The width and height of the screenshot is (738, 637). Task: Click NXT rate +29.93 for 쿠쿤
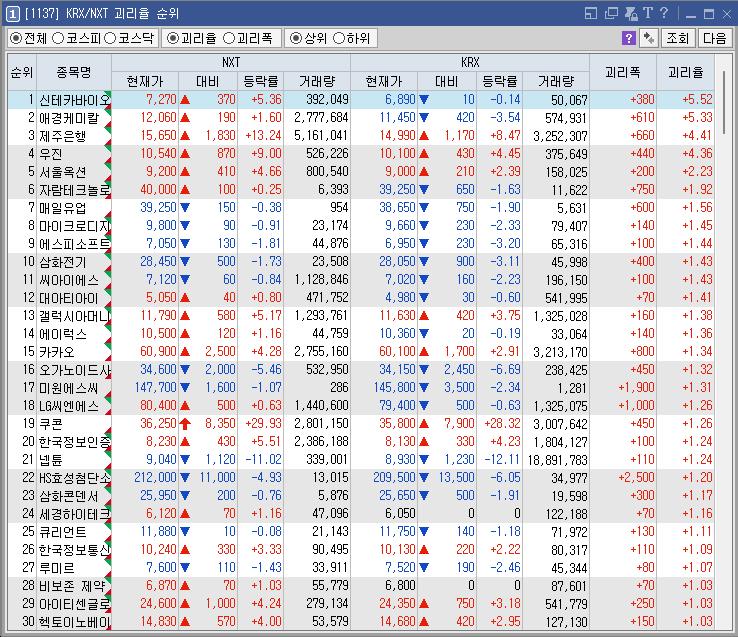(x=264, y=424)
